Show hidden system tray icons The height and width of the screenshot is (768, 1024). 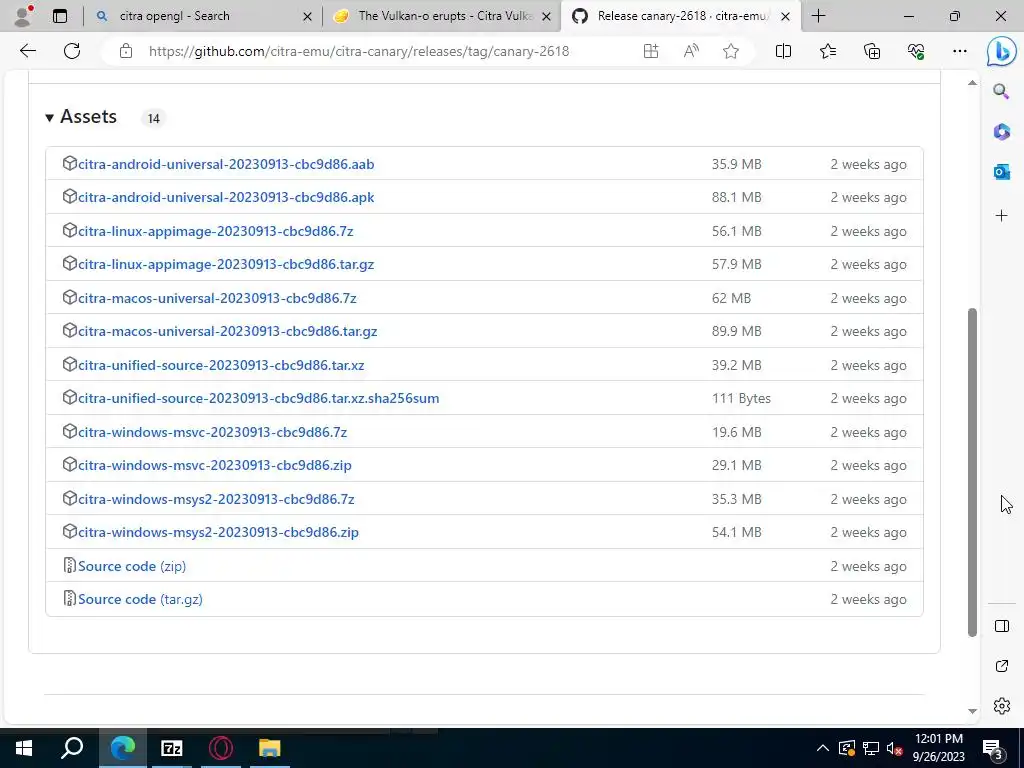[x=823, y=748]
